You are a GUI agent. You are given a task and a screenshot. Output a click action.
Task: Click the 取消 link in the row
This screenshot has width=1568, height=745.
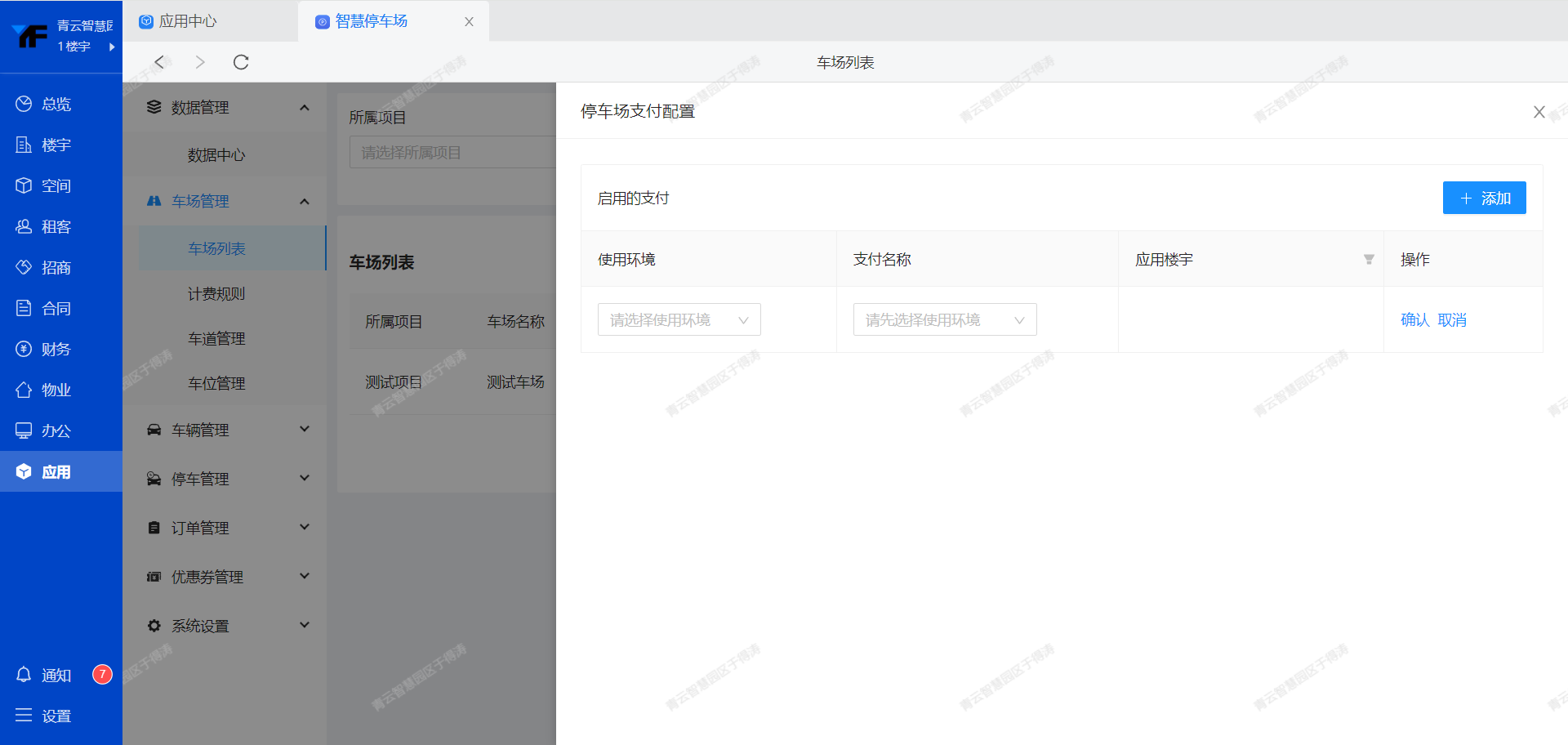pyautogui.click(x=1452, y=319)
